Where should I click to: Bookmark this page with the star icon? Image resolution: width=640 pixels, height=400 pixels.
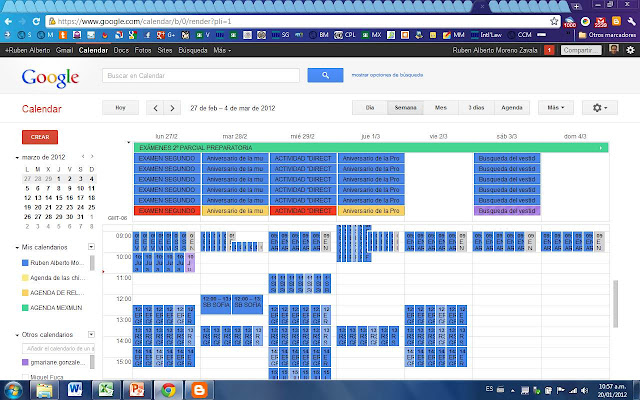coord(554,21)
